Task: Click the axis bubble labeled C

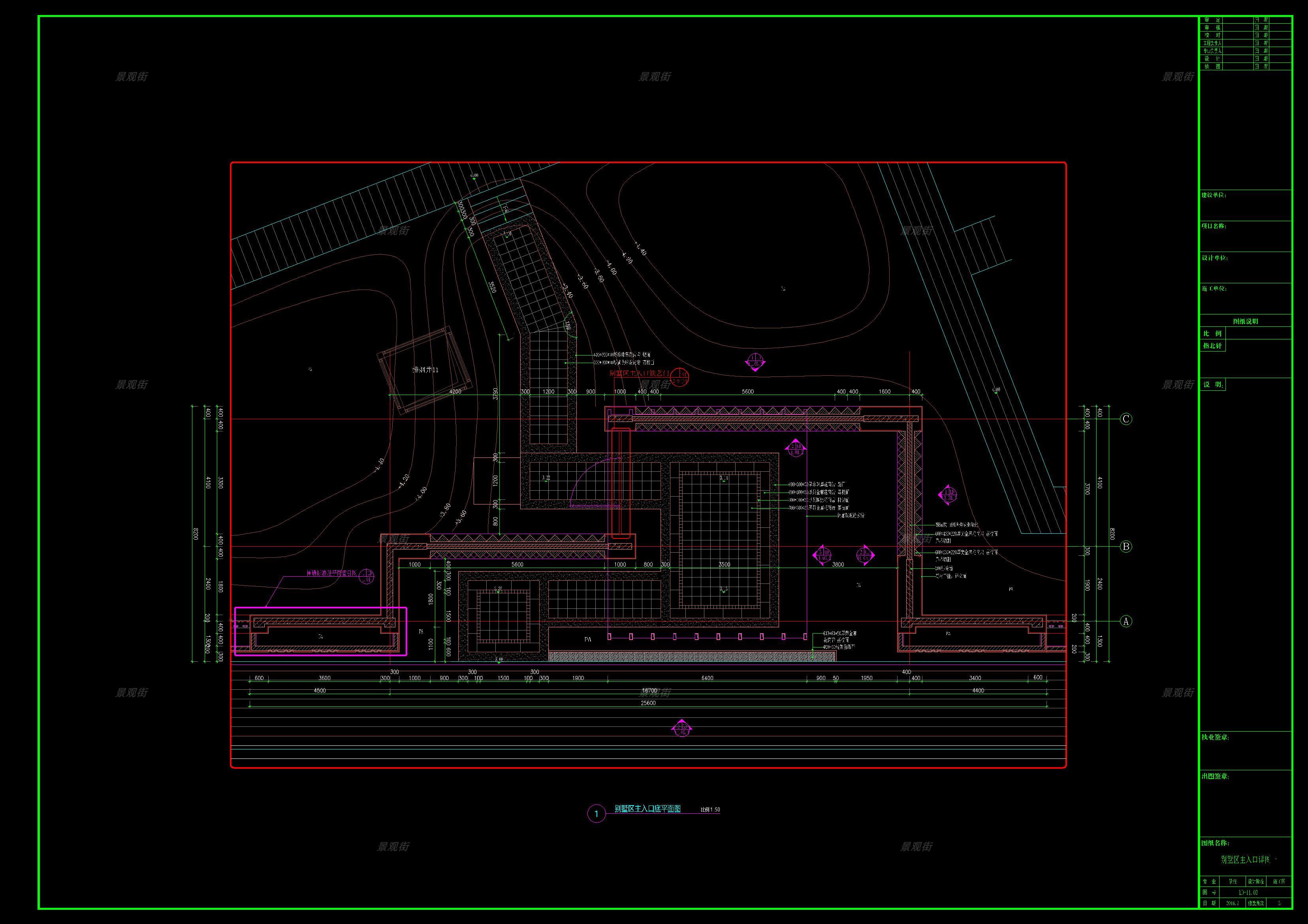Action: click(x=1126, y=419)
